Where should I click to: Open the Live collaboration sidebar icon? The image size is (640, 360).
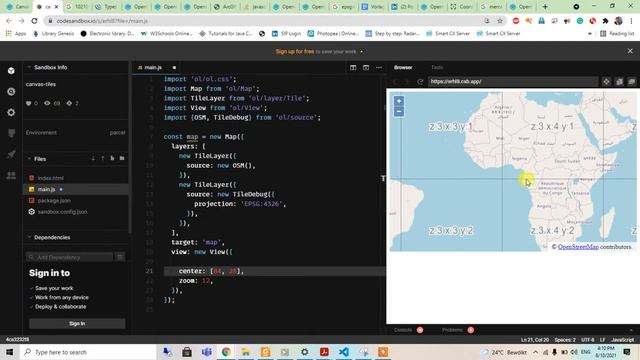(11, 175)
